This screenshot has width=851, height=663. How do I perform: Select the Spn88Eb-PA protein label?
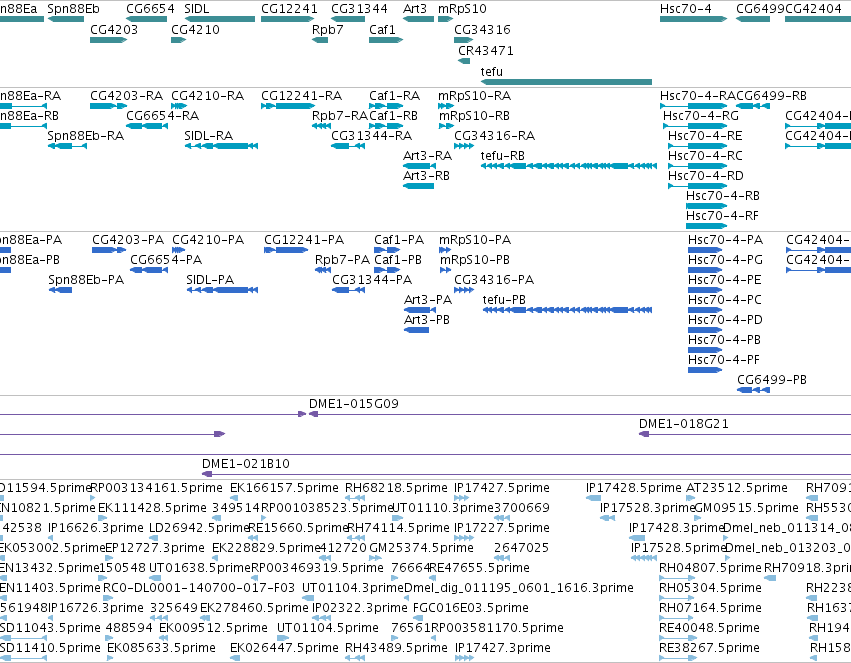point(86,280)
